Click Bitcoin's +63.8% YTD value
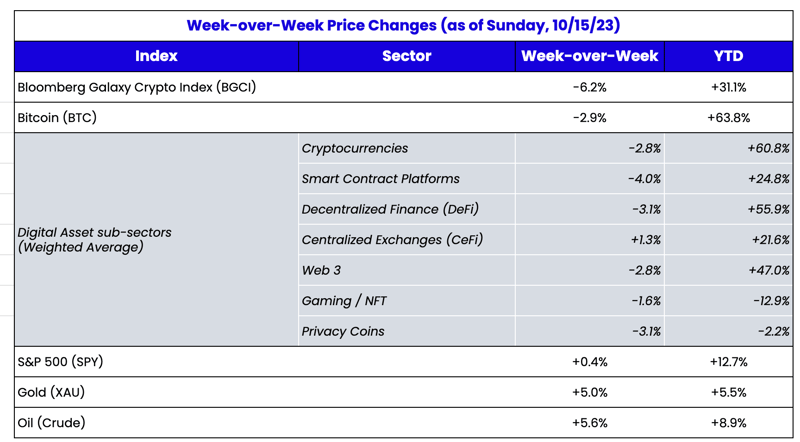This screenshot has width=800, height=442. [x=728, y=118]
